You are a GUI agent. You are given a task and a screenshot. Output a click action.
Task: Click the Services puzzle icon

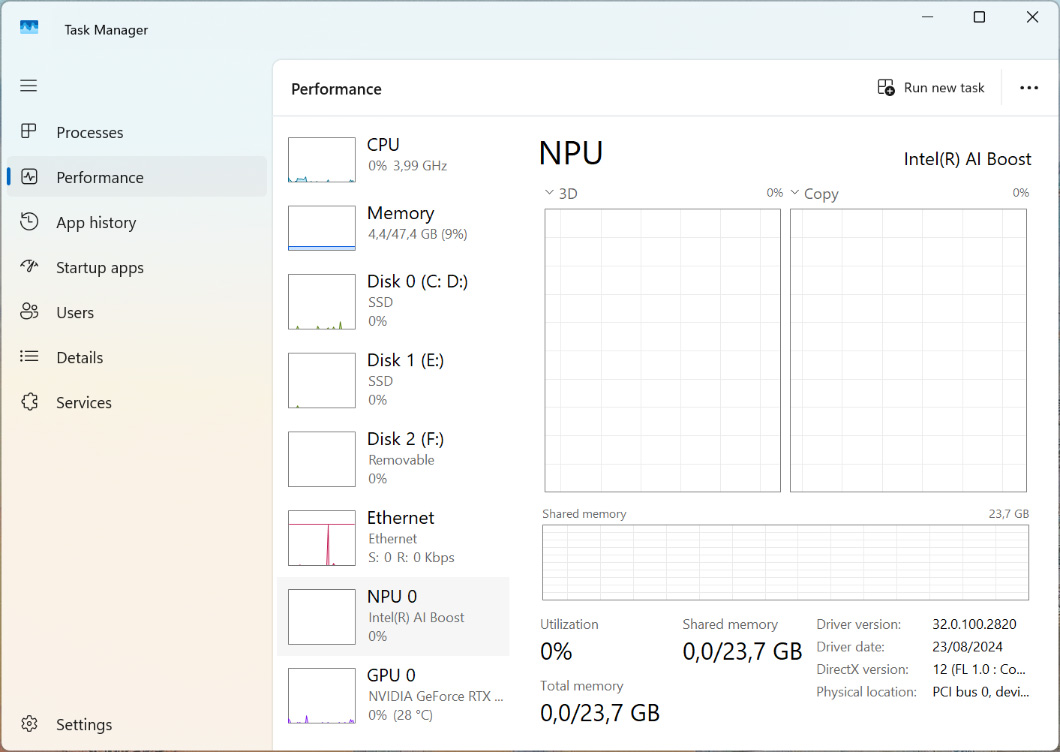(x=29, y=402)
